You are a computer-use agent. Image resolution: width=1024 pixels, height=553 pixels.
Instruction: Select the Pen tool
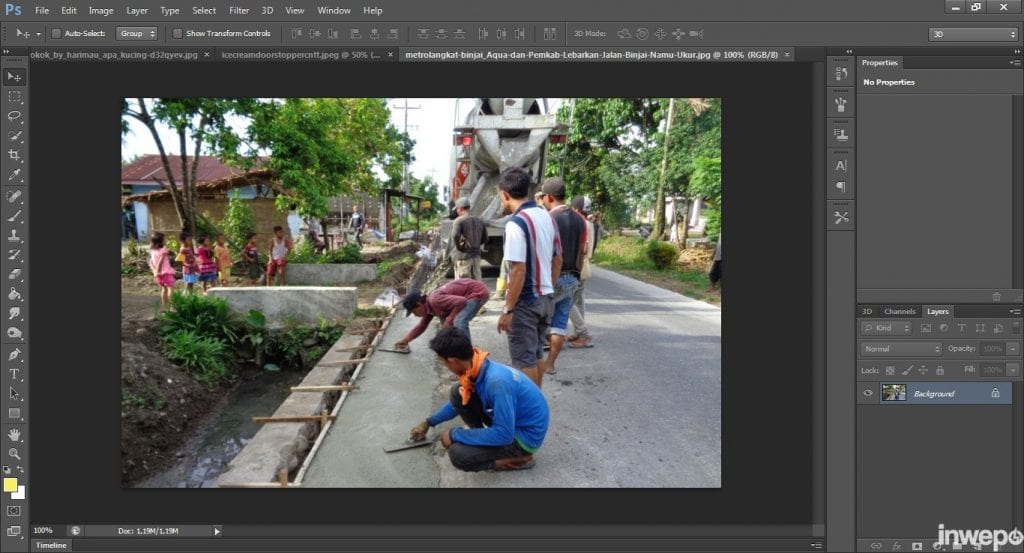click(x=14, y=354)
